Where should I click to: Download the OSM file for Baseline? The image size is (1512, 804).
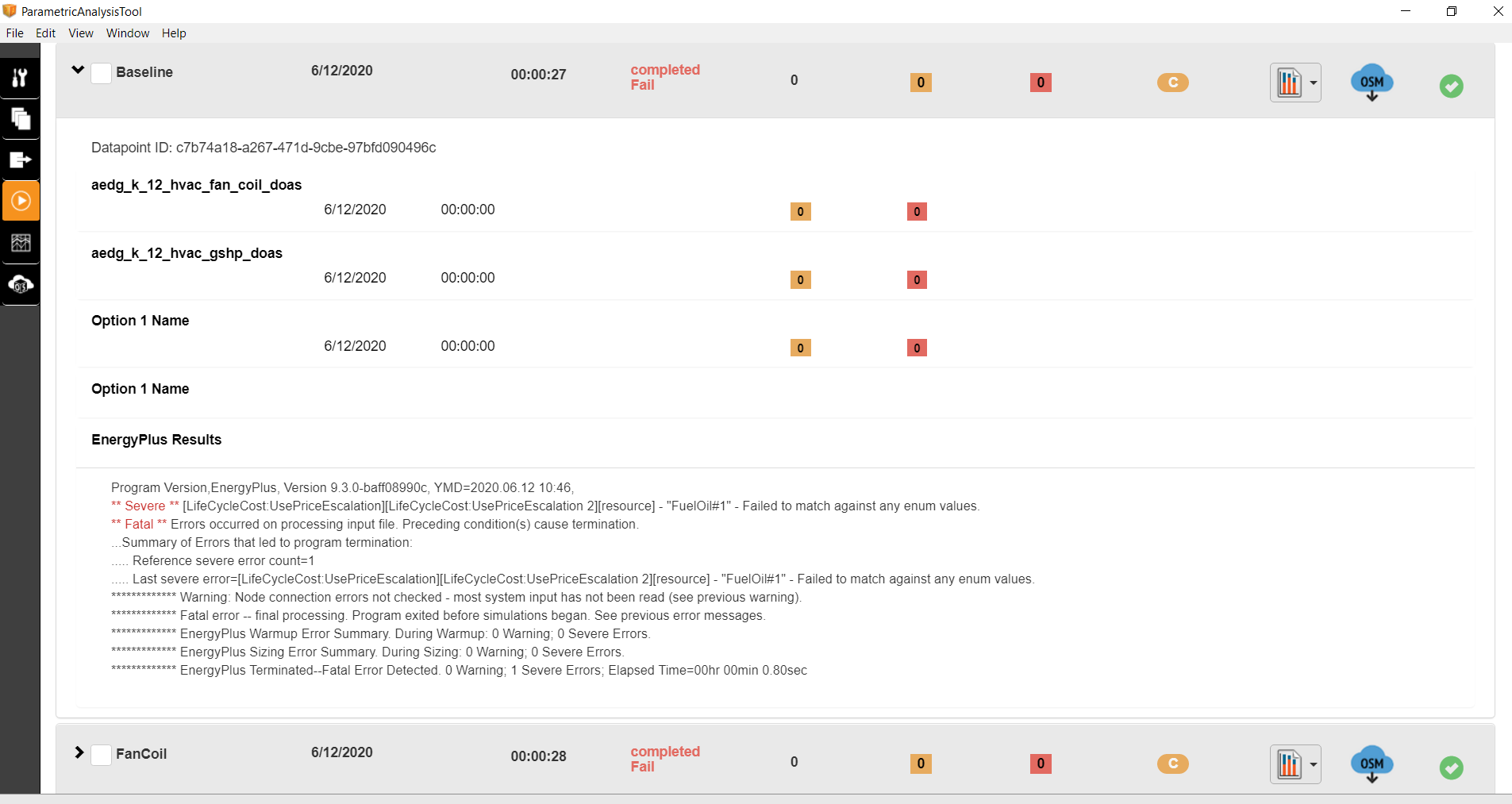(x=1372, y=83)
